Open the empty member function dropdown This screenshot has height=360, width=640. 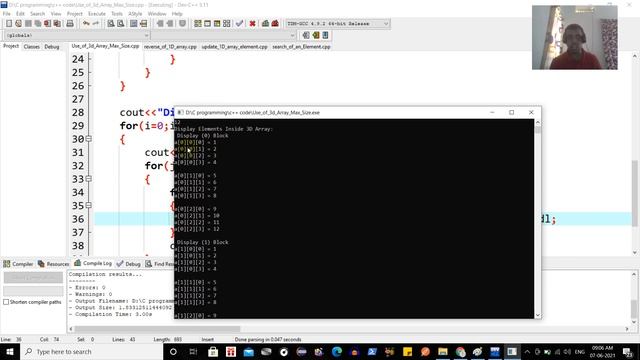click(x=223, y=36)
